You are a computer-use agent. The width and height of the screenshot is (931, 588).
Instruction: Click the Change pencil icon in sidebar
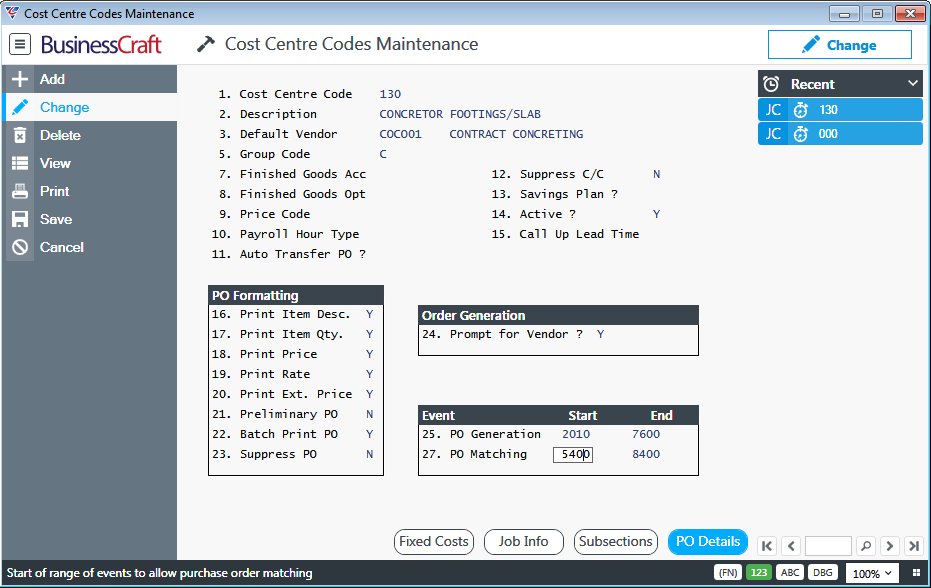pos(20,107)
